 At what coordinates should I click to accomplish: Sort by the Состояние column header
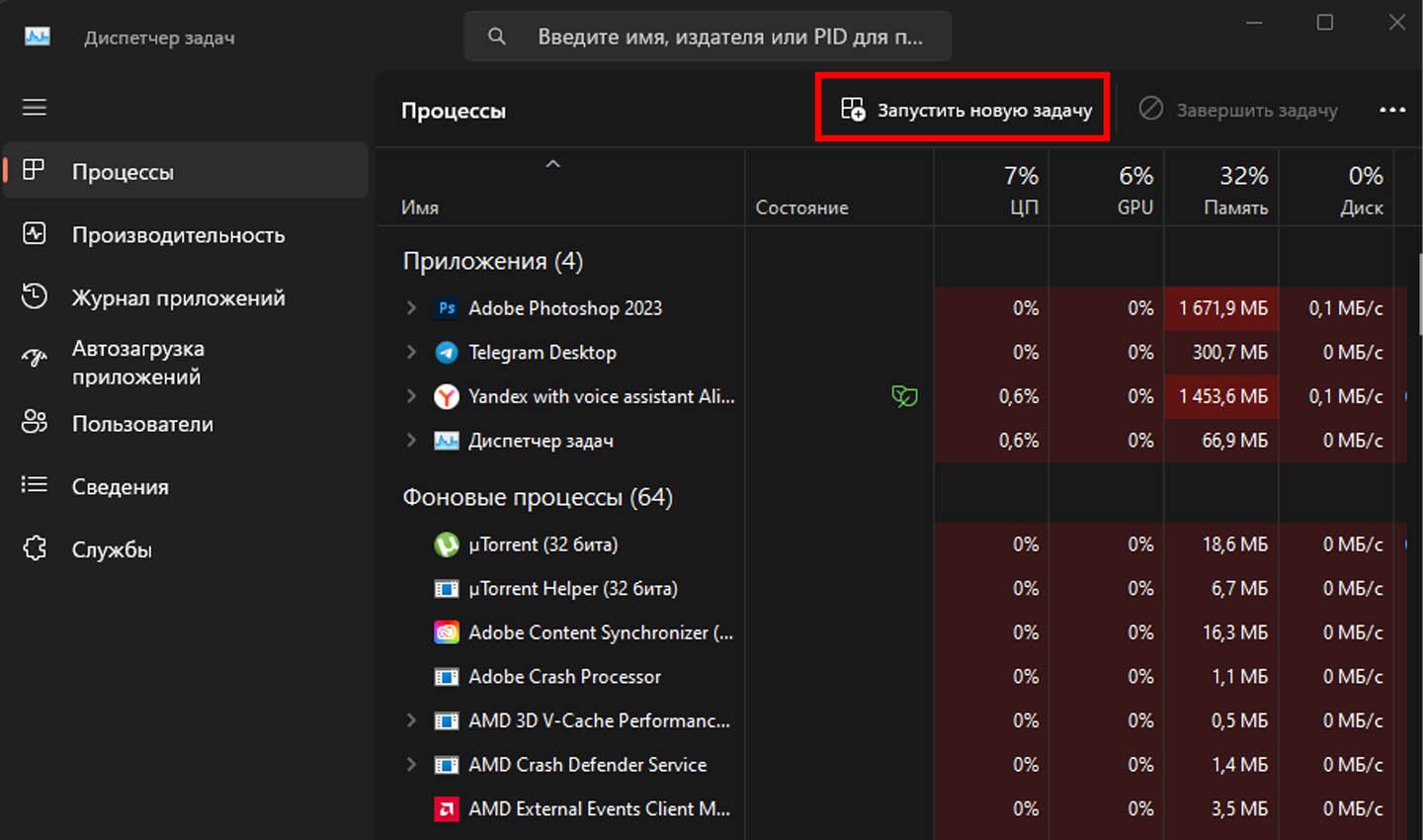point(839,189)
